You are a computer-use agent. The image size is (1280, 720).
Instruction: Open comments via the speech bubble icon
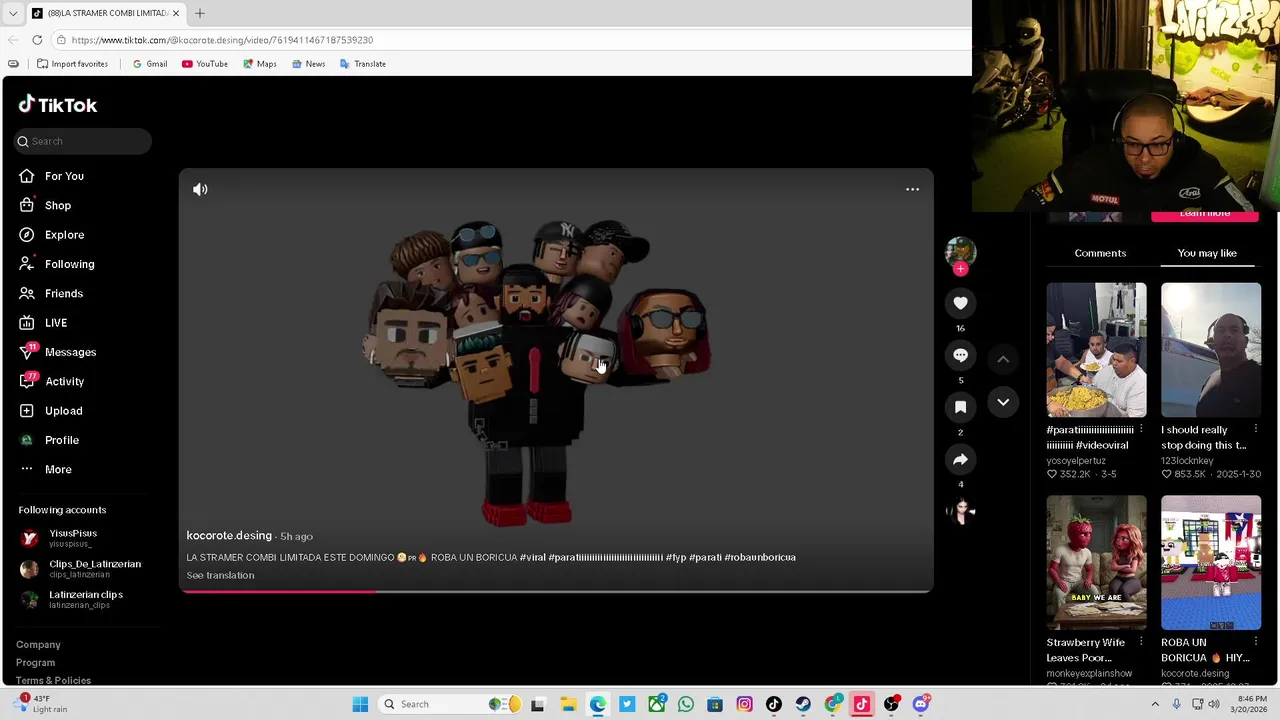pyautogui.click(x=960, y=355)
